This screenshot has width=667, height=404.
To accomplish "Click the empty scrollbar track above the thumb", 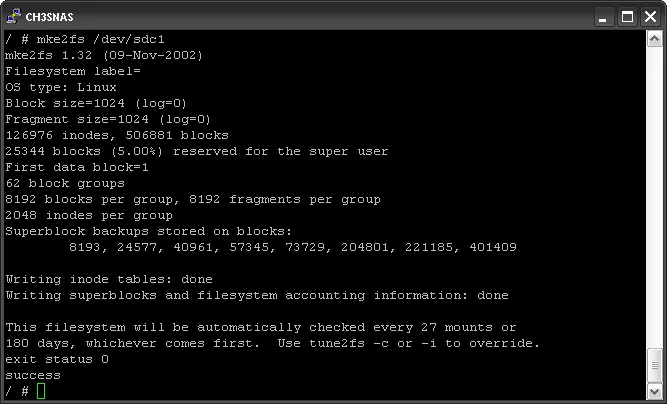I will click(x=654, y=198).
